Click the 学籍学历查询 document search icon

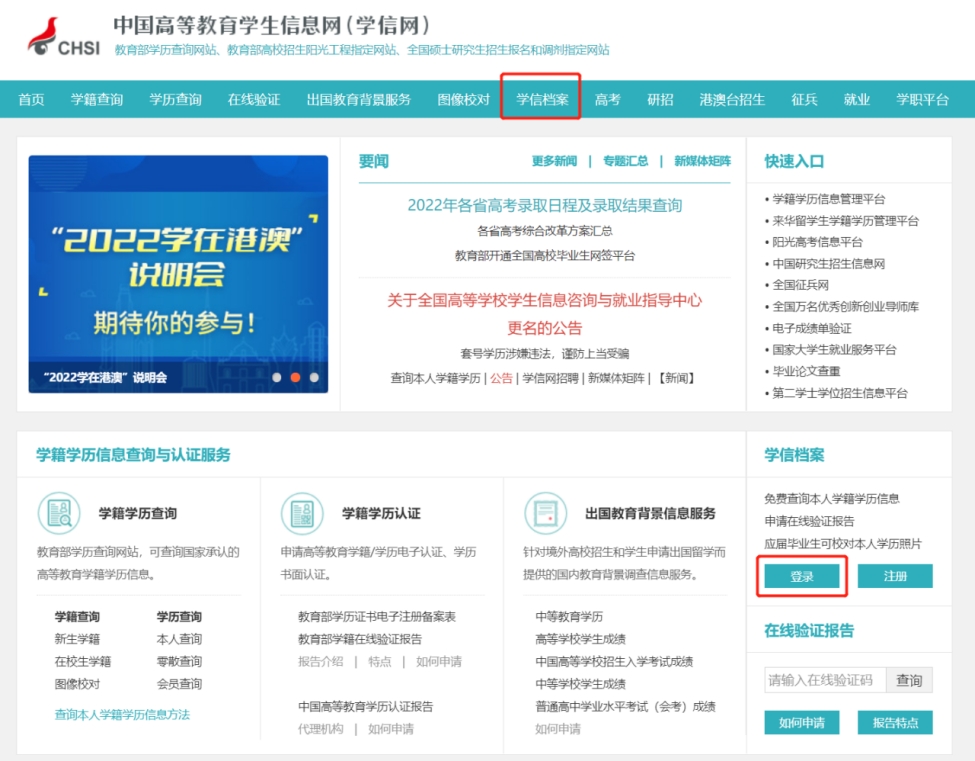click(58, 513)
